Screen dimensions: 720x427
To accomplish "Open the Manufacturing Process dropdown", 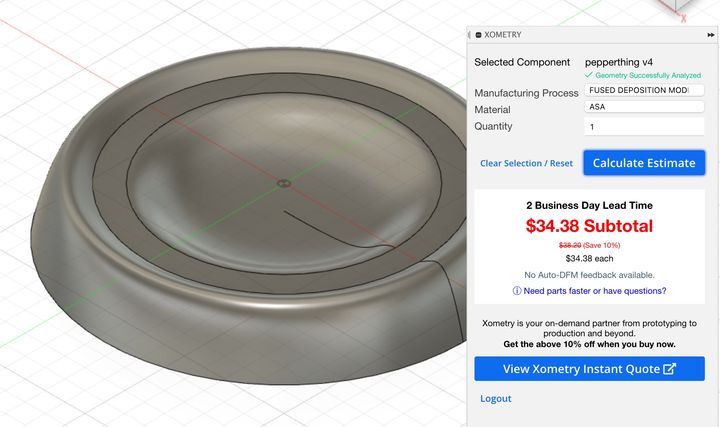I will [x=644, y=90].
